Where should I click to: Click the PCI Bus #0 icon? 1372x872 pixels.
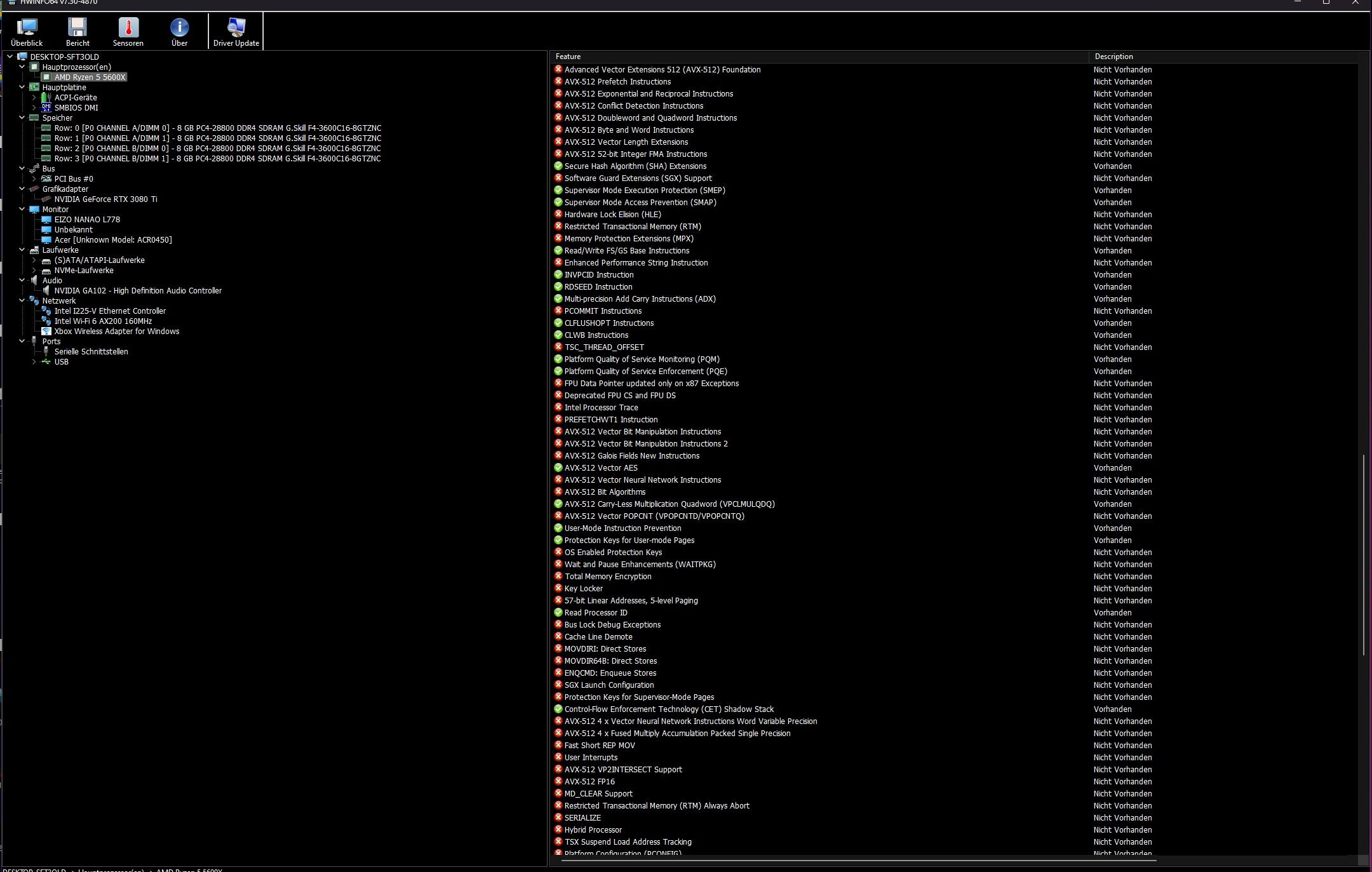[46, 178]
